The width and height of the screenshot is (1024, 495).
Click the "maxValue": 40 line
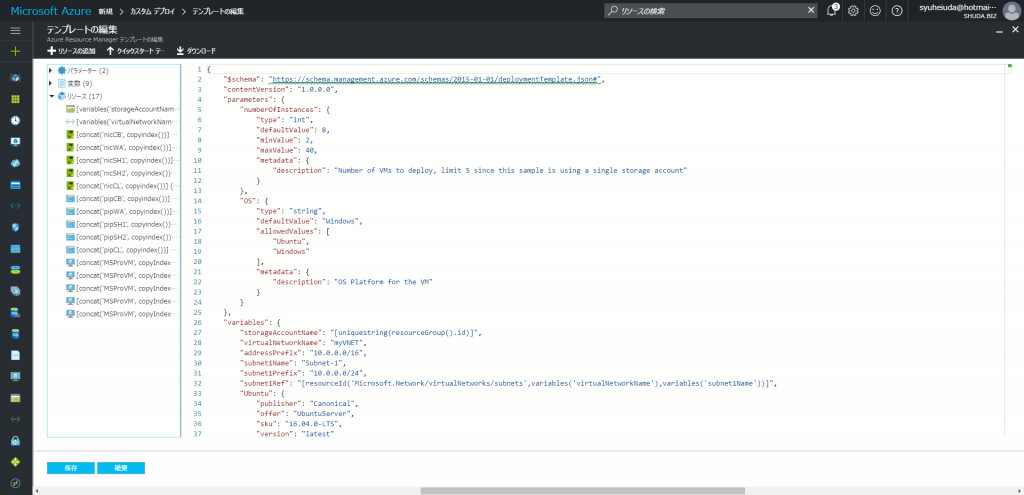[x=288, y=150]
